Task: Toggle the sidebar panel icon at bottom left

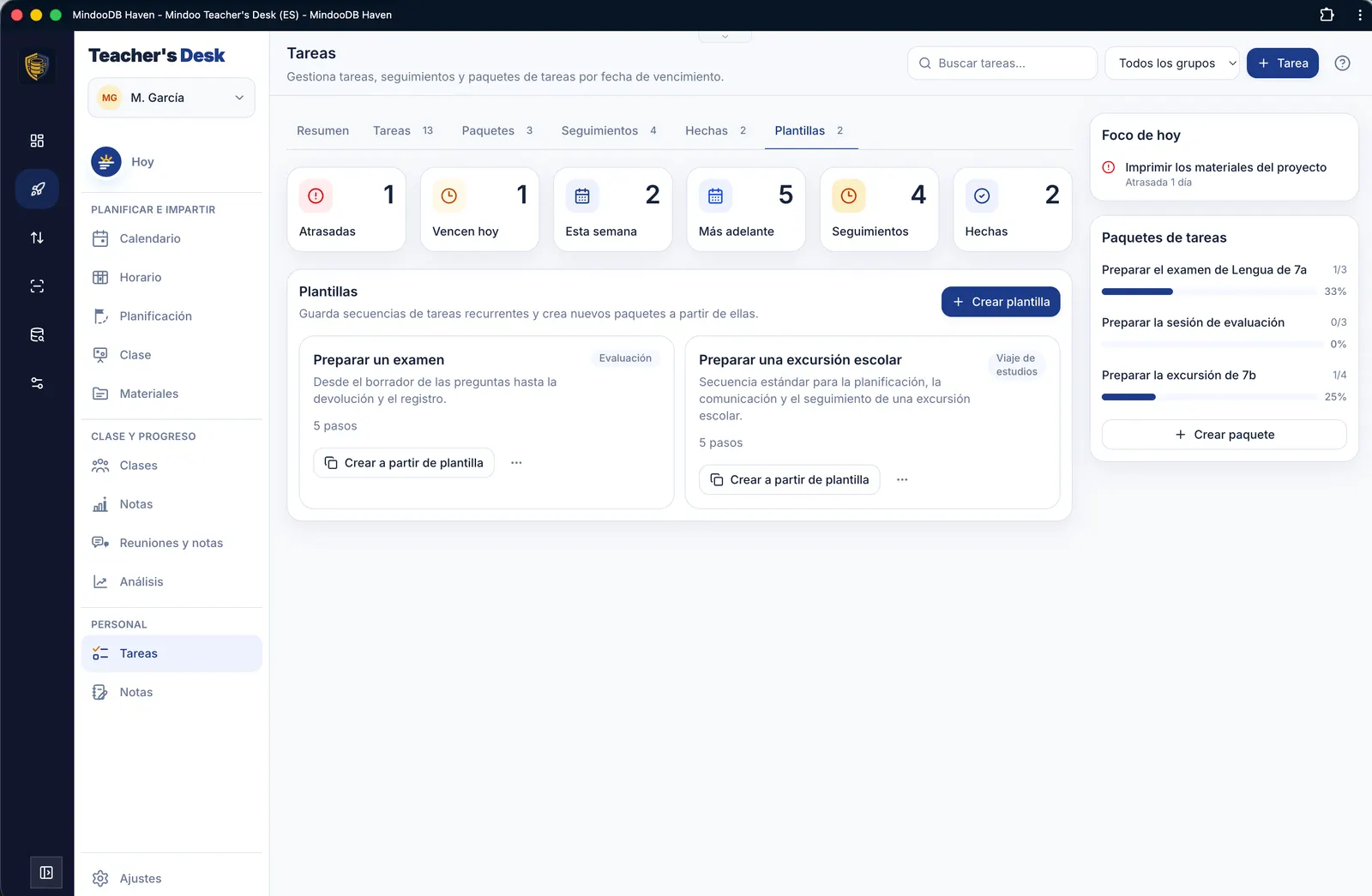Action: click(x=46, y=873)
